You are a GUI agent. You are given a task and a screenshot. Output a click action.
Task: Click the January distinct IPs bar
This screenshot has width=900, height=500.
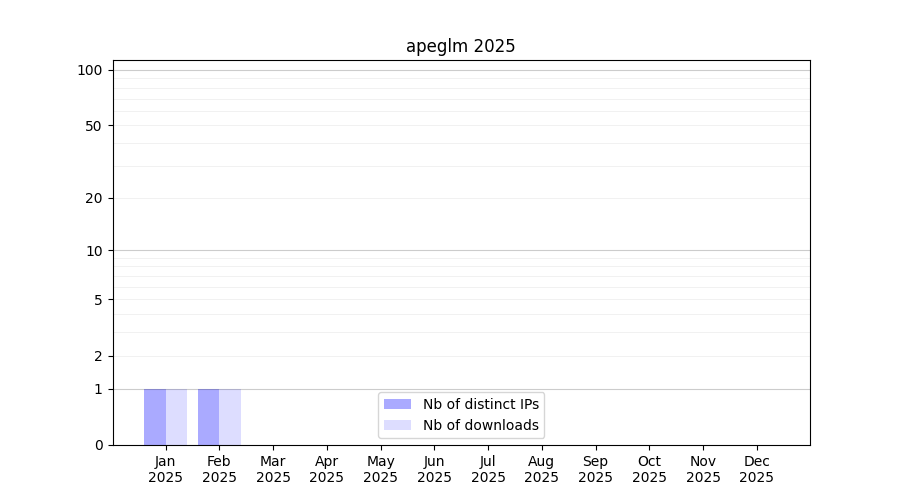coord(155,417)
